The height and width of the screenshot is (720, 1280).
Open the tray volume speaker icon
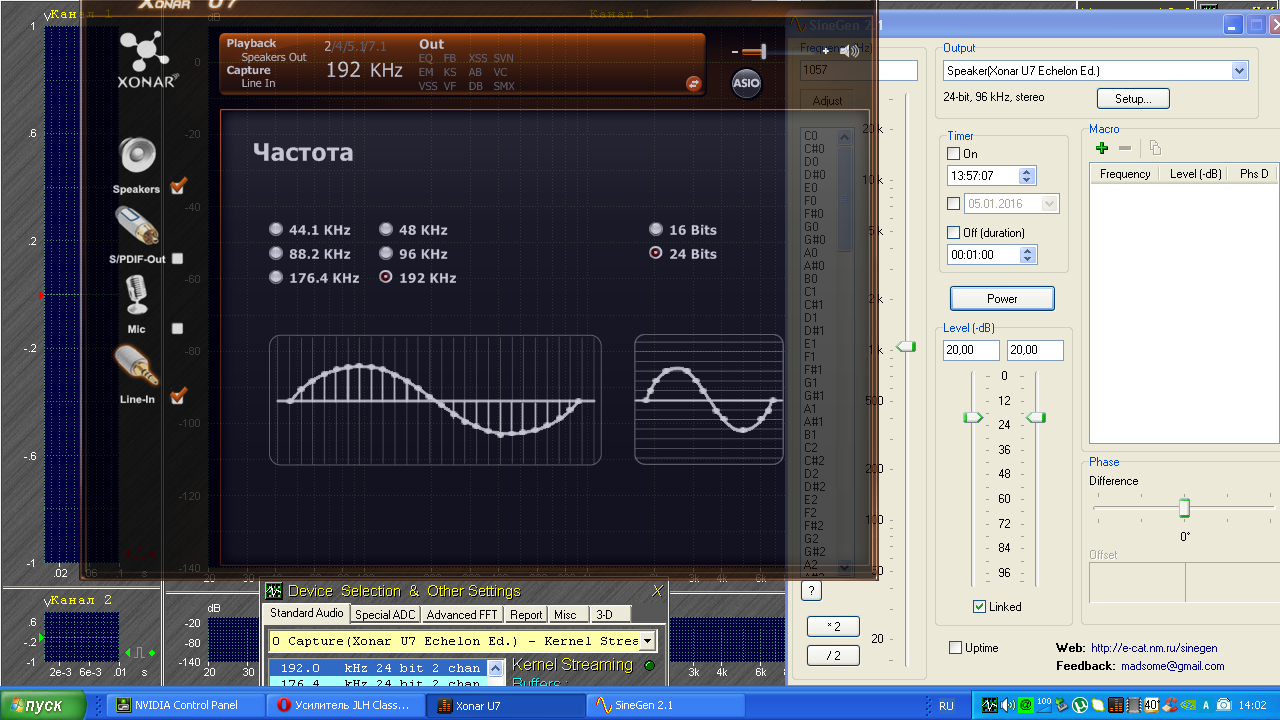click(x=1007, y=705)
